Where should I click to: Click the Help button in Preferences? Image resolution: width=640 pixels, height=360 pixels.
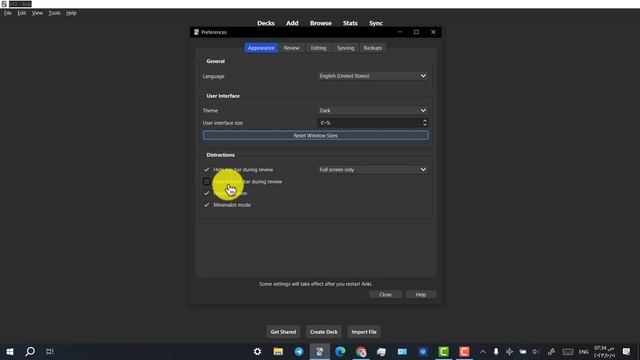[421, 294]
